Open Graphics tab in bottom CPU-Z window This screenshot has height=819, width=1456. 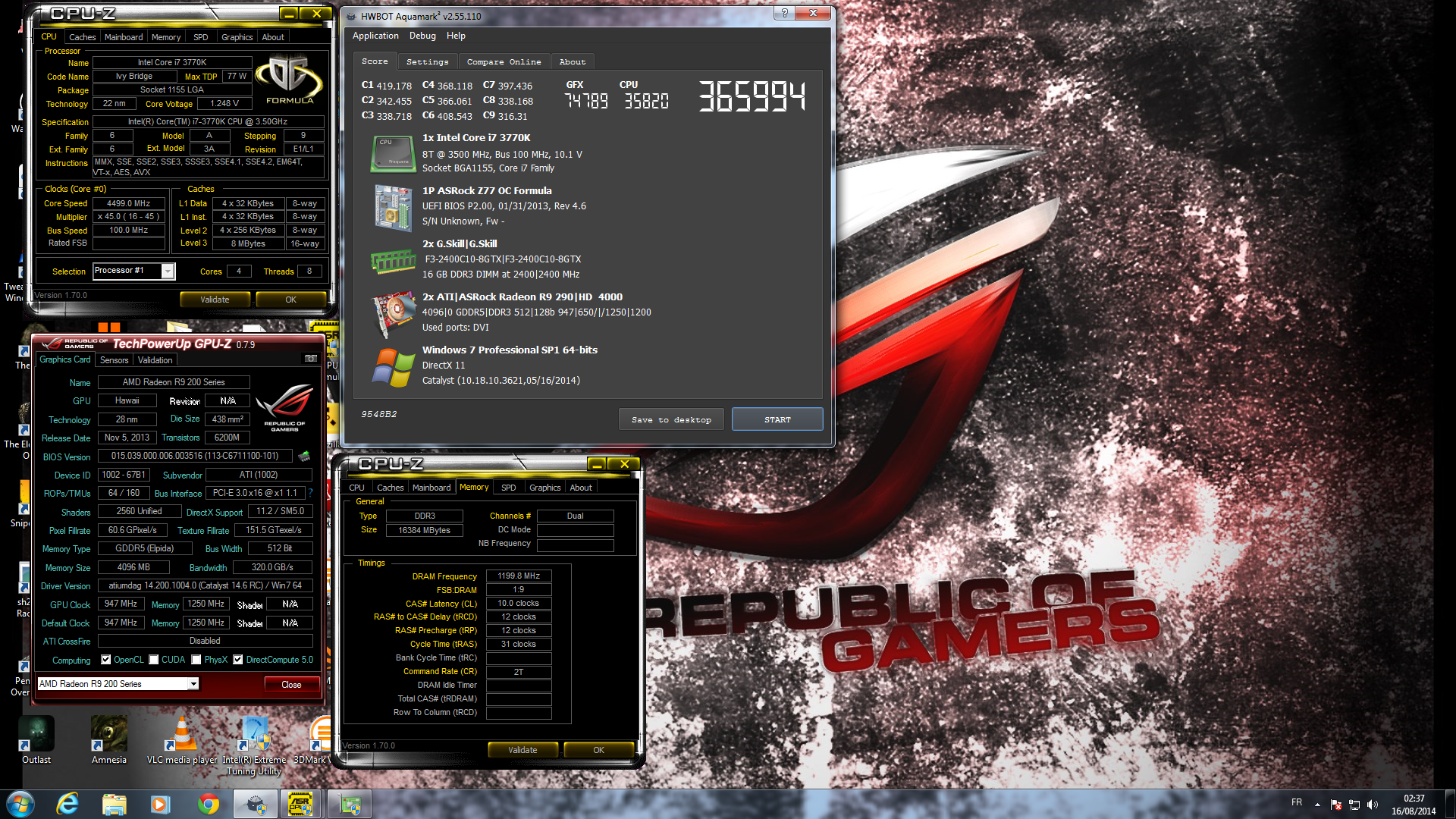544,488
